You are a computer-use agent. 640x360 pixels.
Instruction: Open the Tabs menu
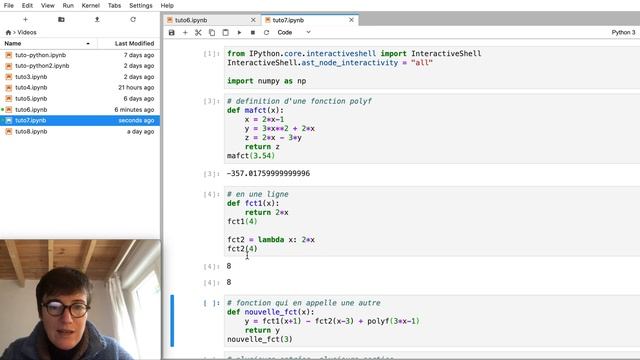click(x=114, y=5)
